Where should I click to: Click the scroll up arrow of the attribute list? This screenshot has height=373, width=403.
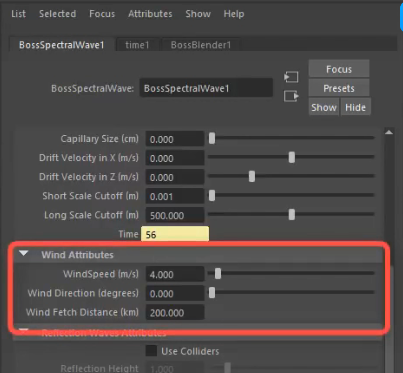(x=389, y=133)
